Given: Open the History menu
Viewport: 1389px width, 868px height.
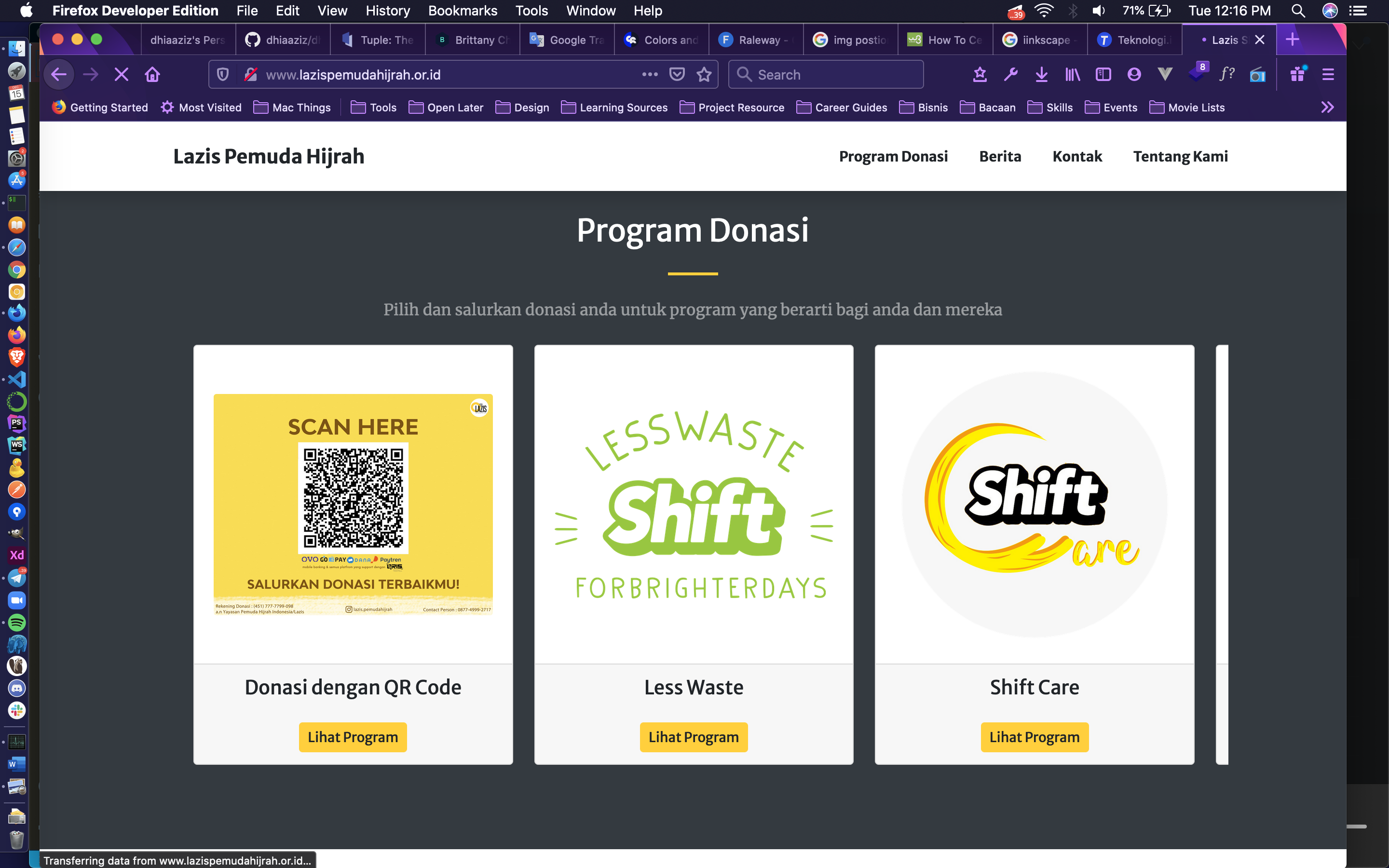Looking at the screenshot, I should point(388,10).
